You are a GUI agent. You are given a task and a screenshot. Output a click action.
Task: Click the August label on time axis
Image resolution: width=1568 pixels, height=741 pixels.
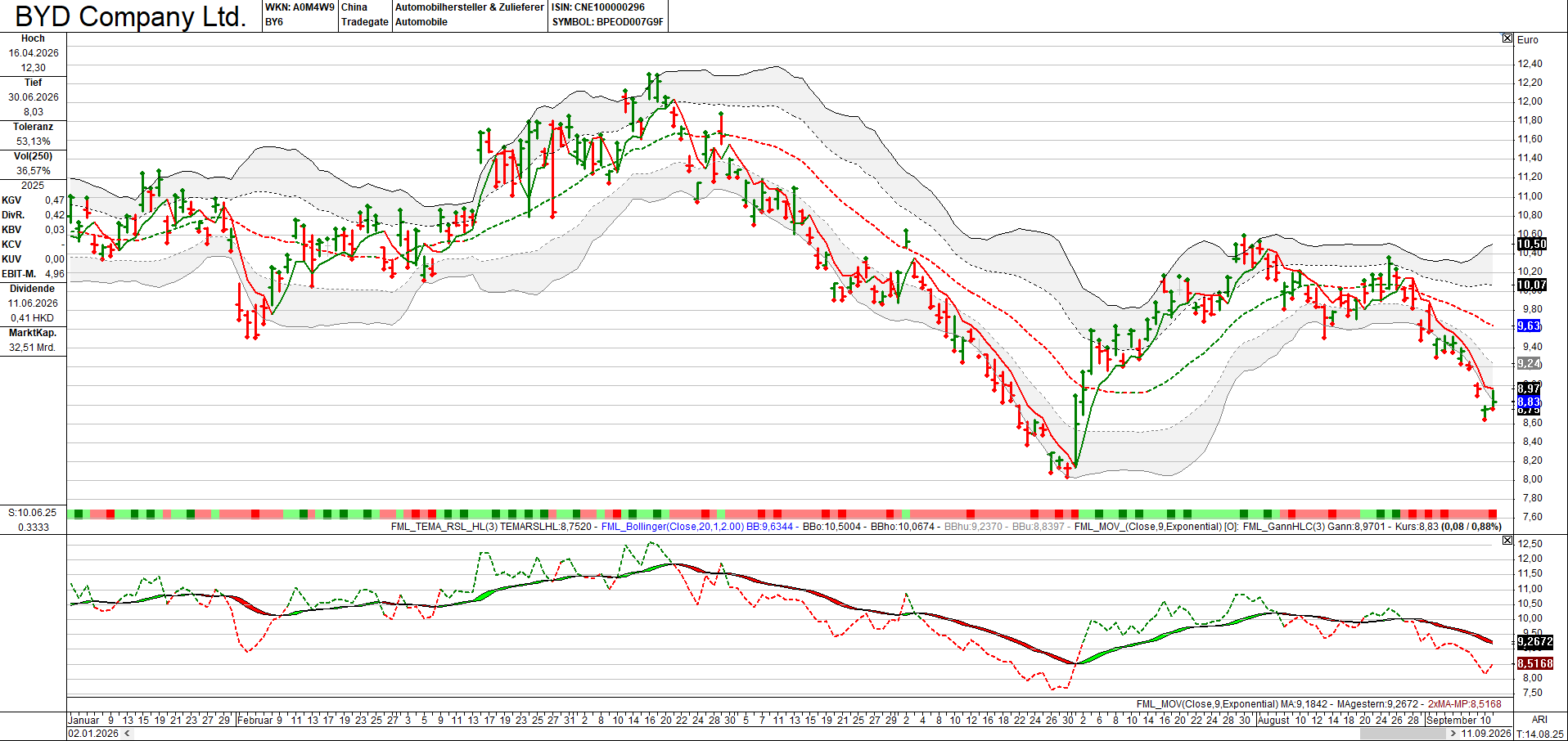pyautogui.click(x=1273, y=721)
